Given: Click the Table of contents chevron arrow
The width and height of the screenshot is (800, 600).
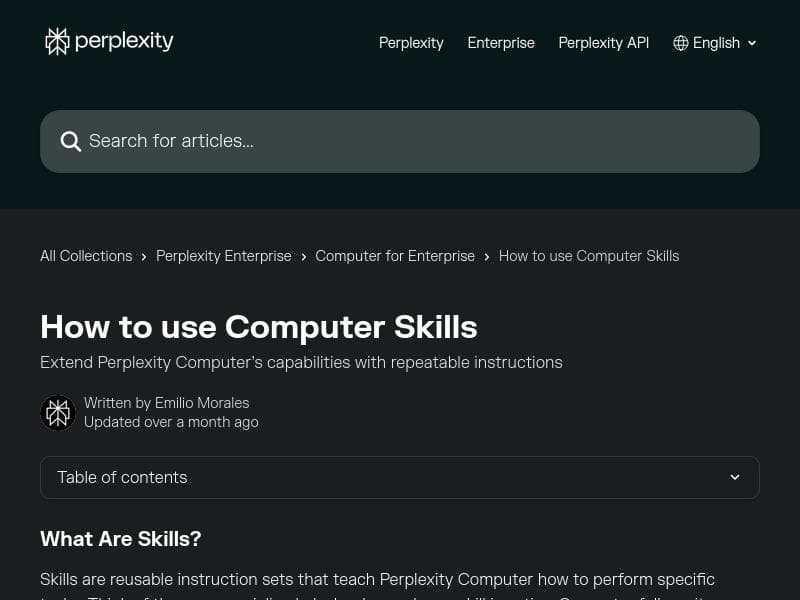Looking at the screenshot, I should click(x=735, y=477).
